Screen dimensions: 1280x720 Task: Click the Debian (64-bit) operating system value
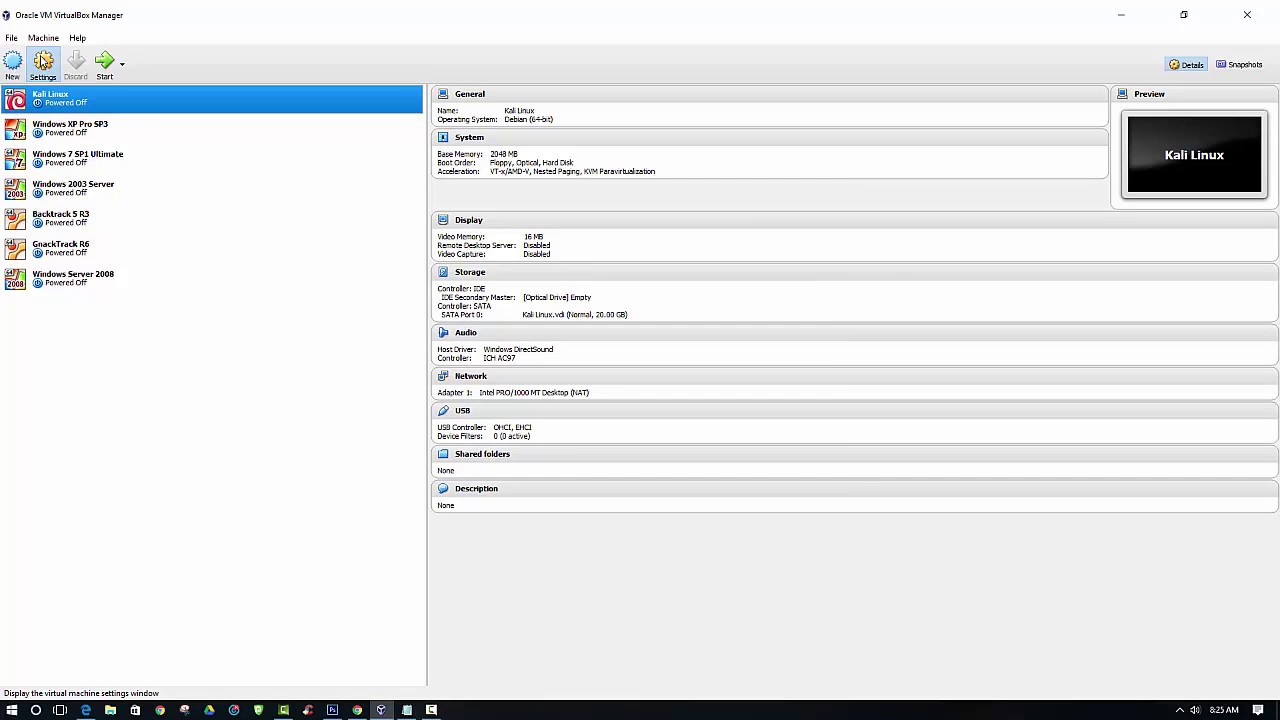[x=528, y=119]
